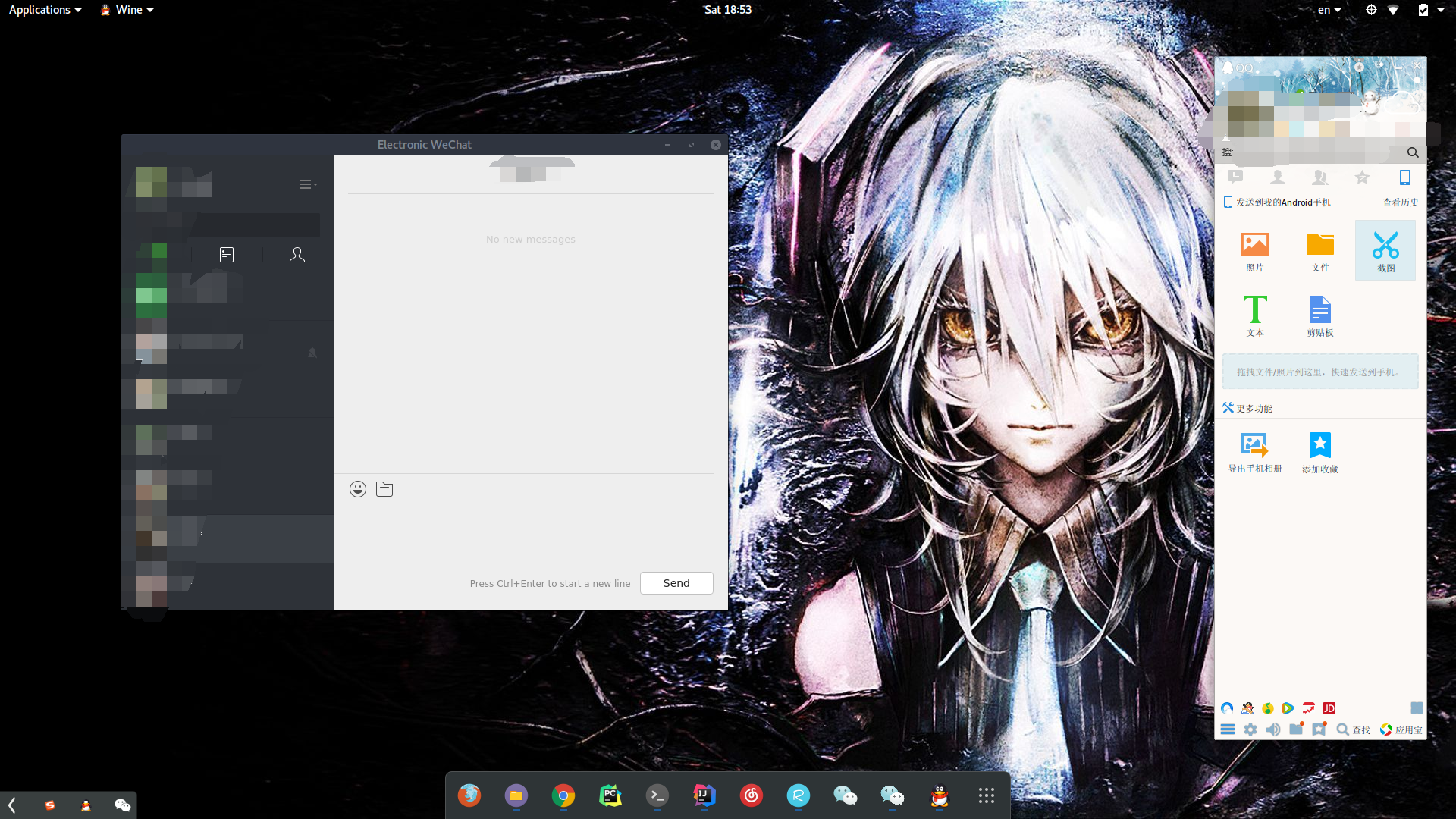Open Terminal from the dock
1456x819 pixels.
657,795
